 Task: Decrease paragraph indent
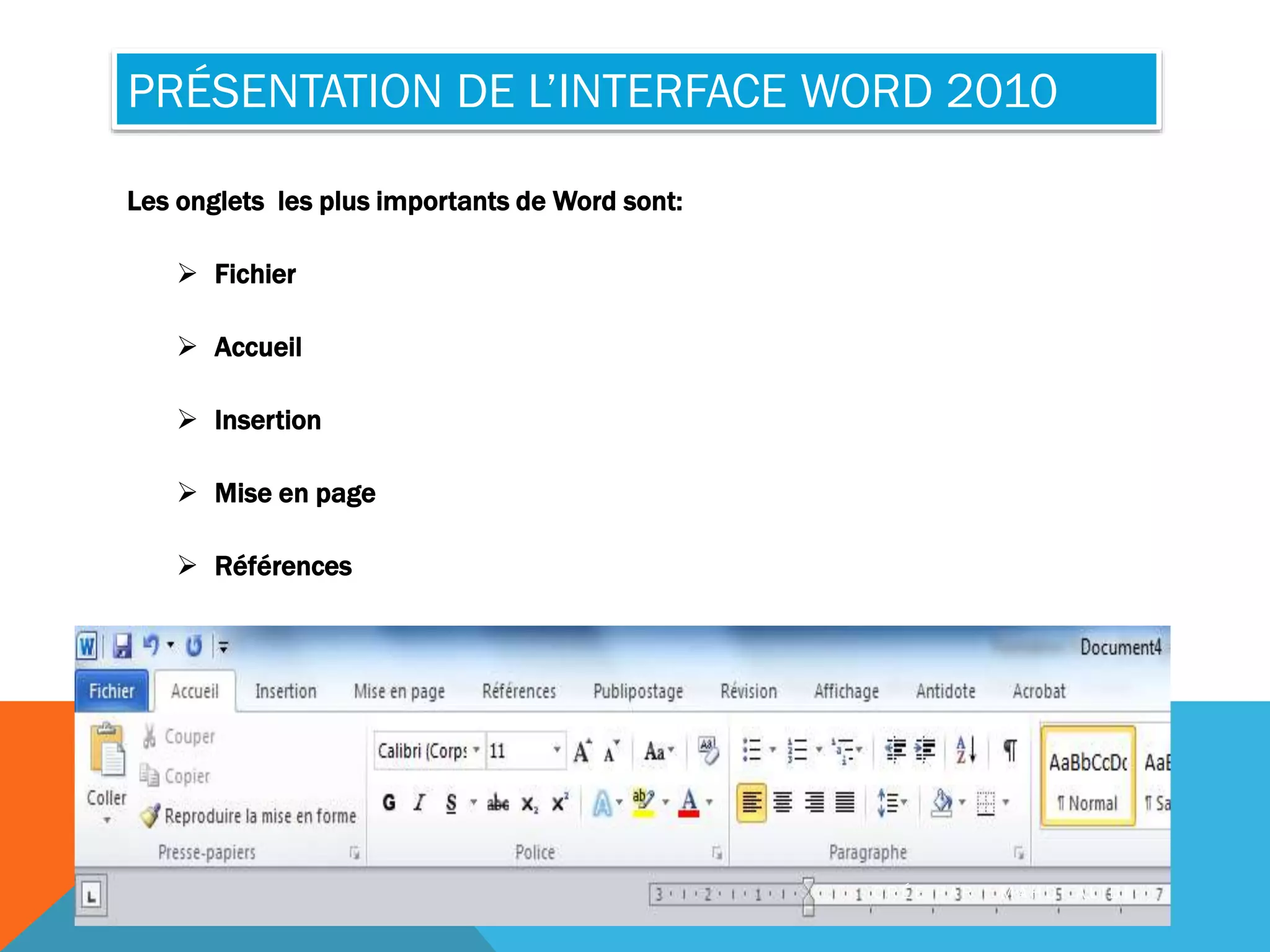[x=895, y=750]
